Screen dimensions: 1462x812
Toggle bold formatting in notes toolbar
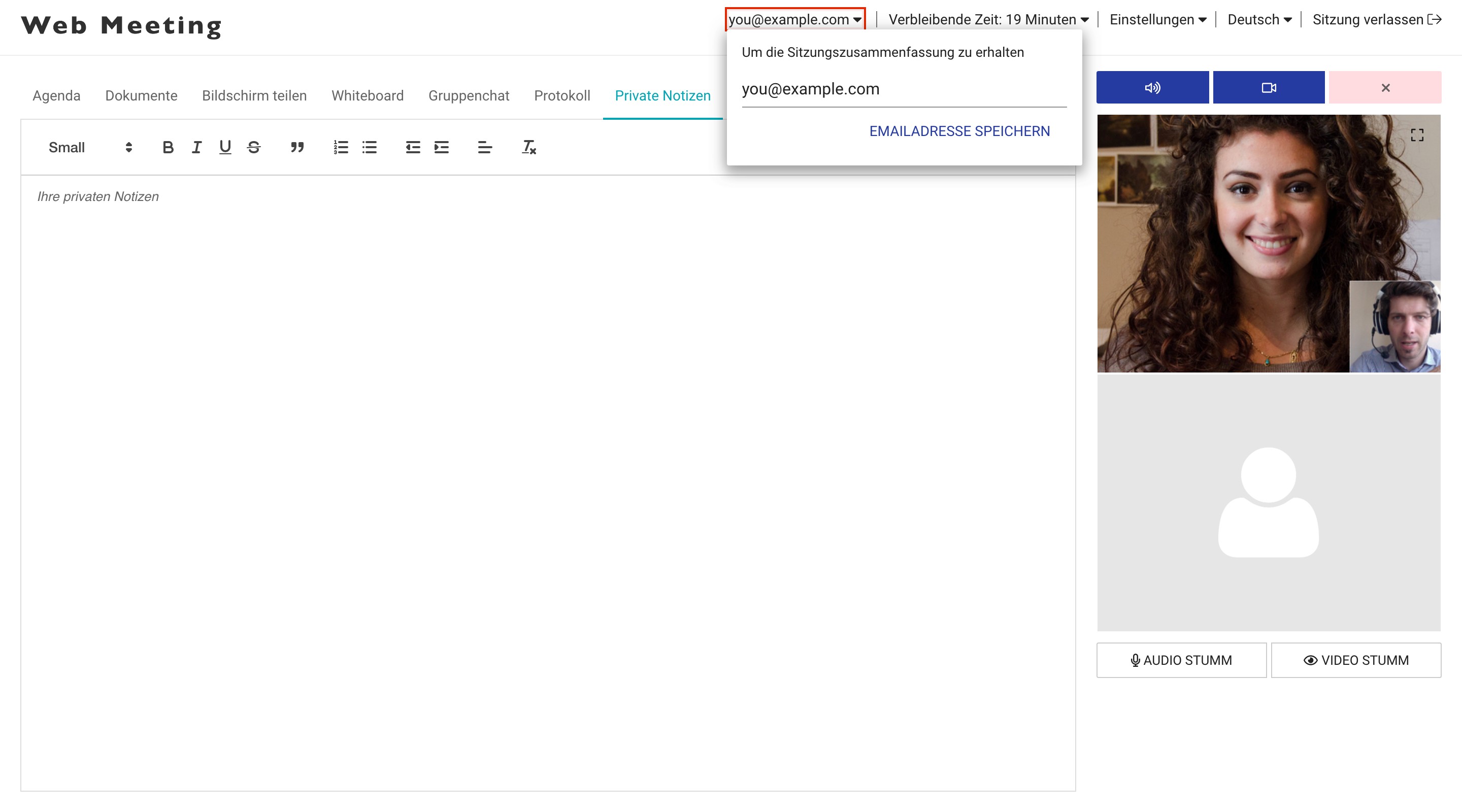click(168, 148)
